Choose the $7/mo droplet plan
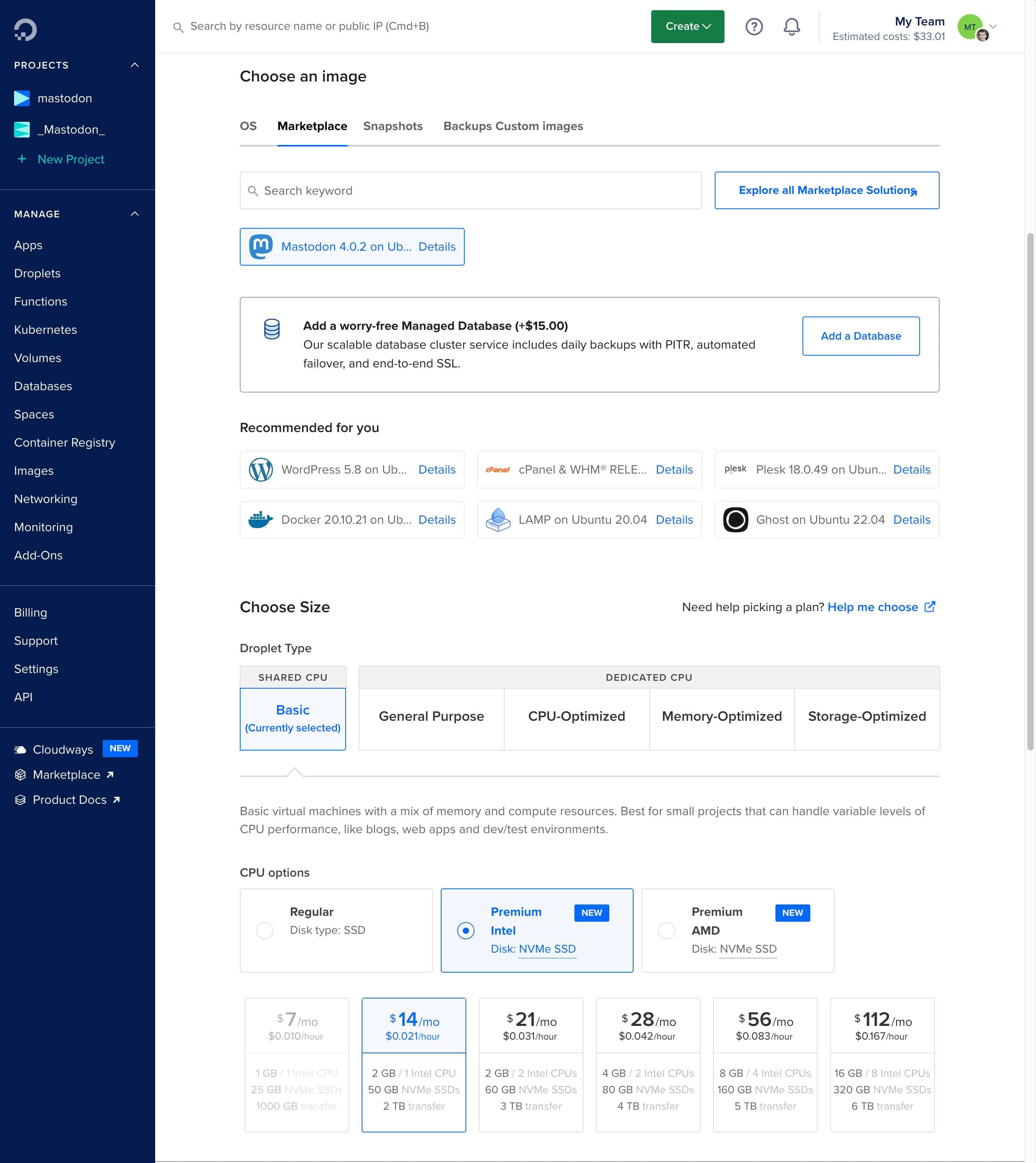 point(297,1065)
